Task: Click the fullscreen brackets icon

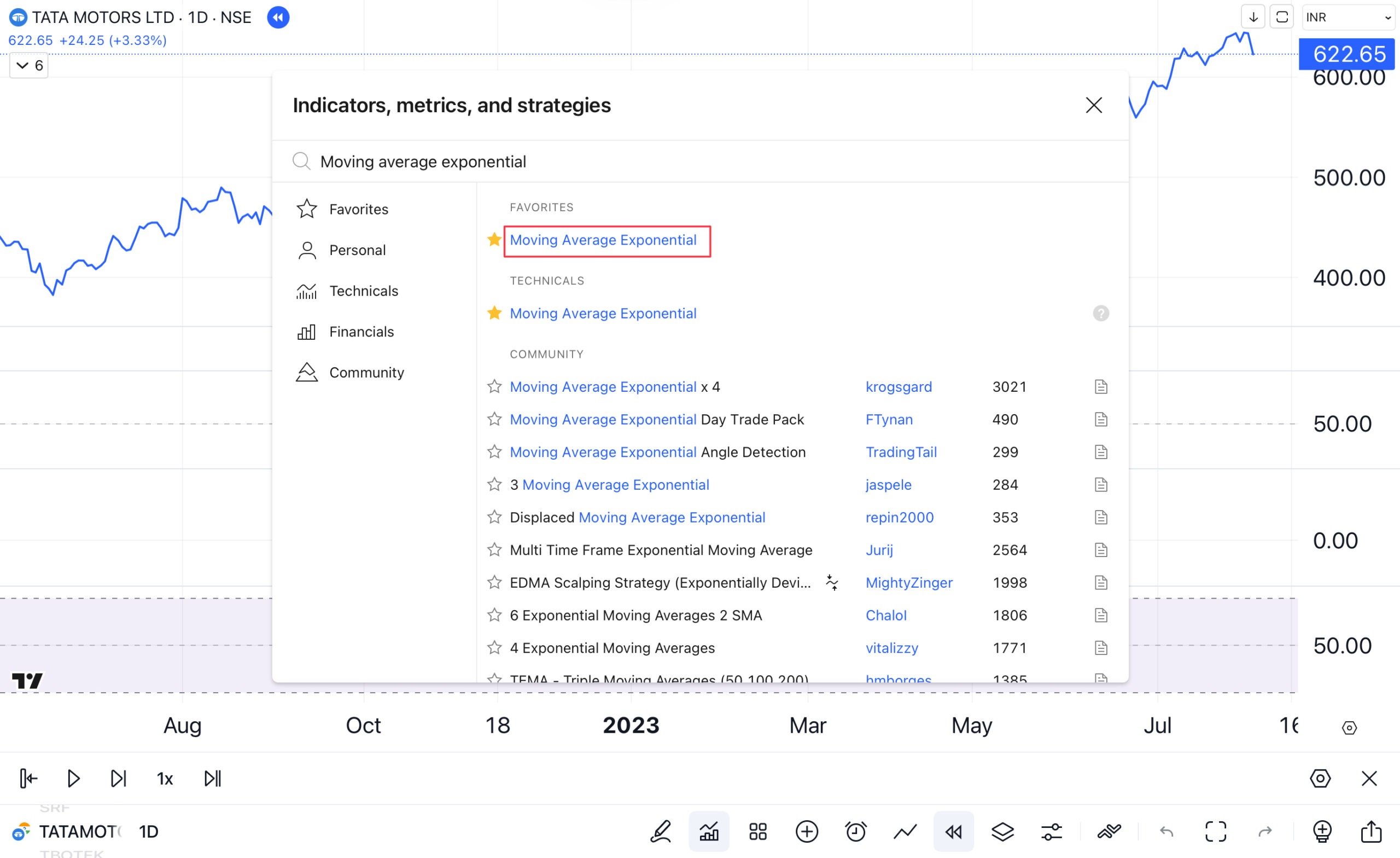Action: pyautogui.click(x=1215, y=832)
